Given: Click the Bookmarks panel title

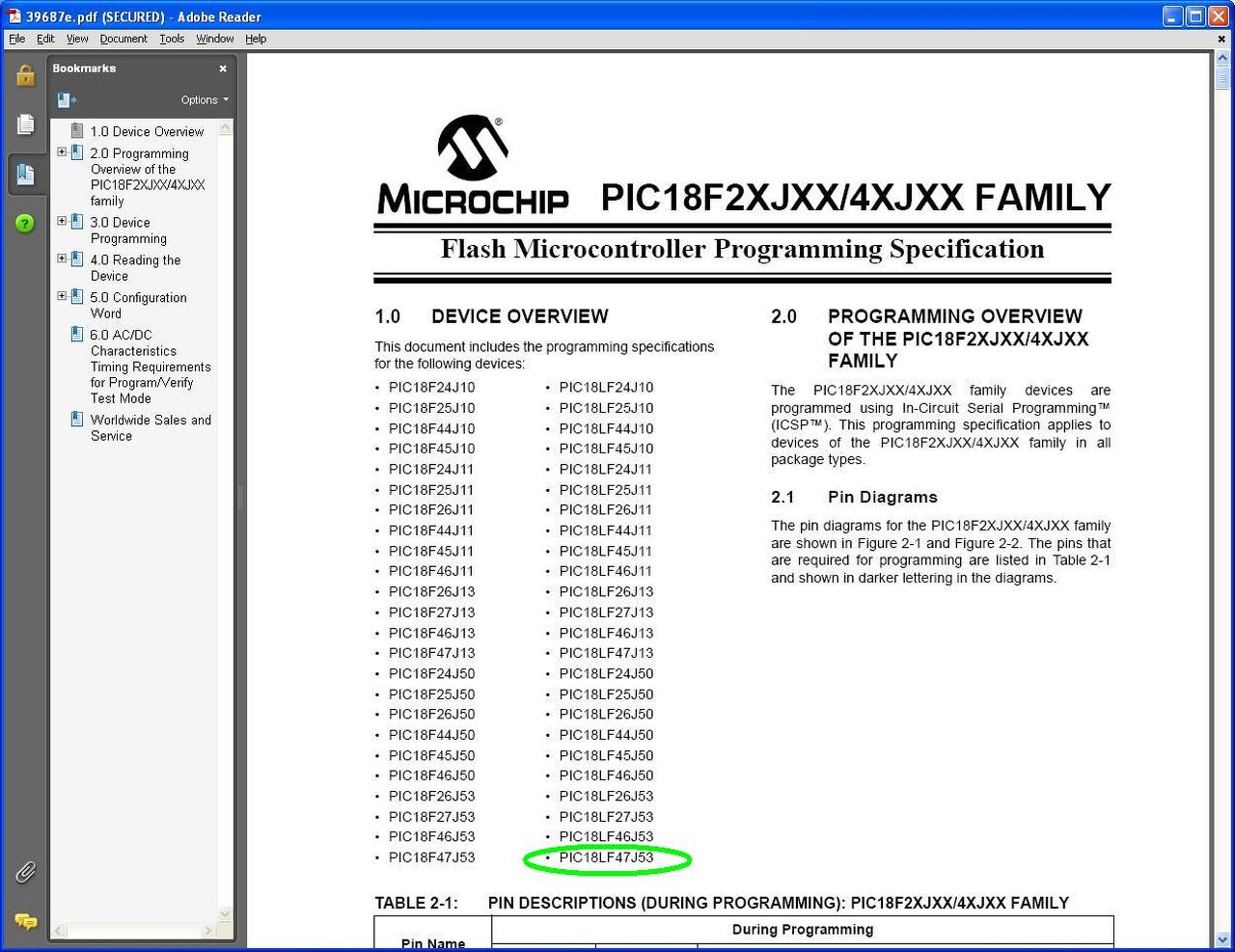Looking at the screenshot, I should (x=84, y=68).
